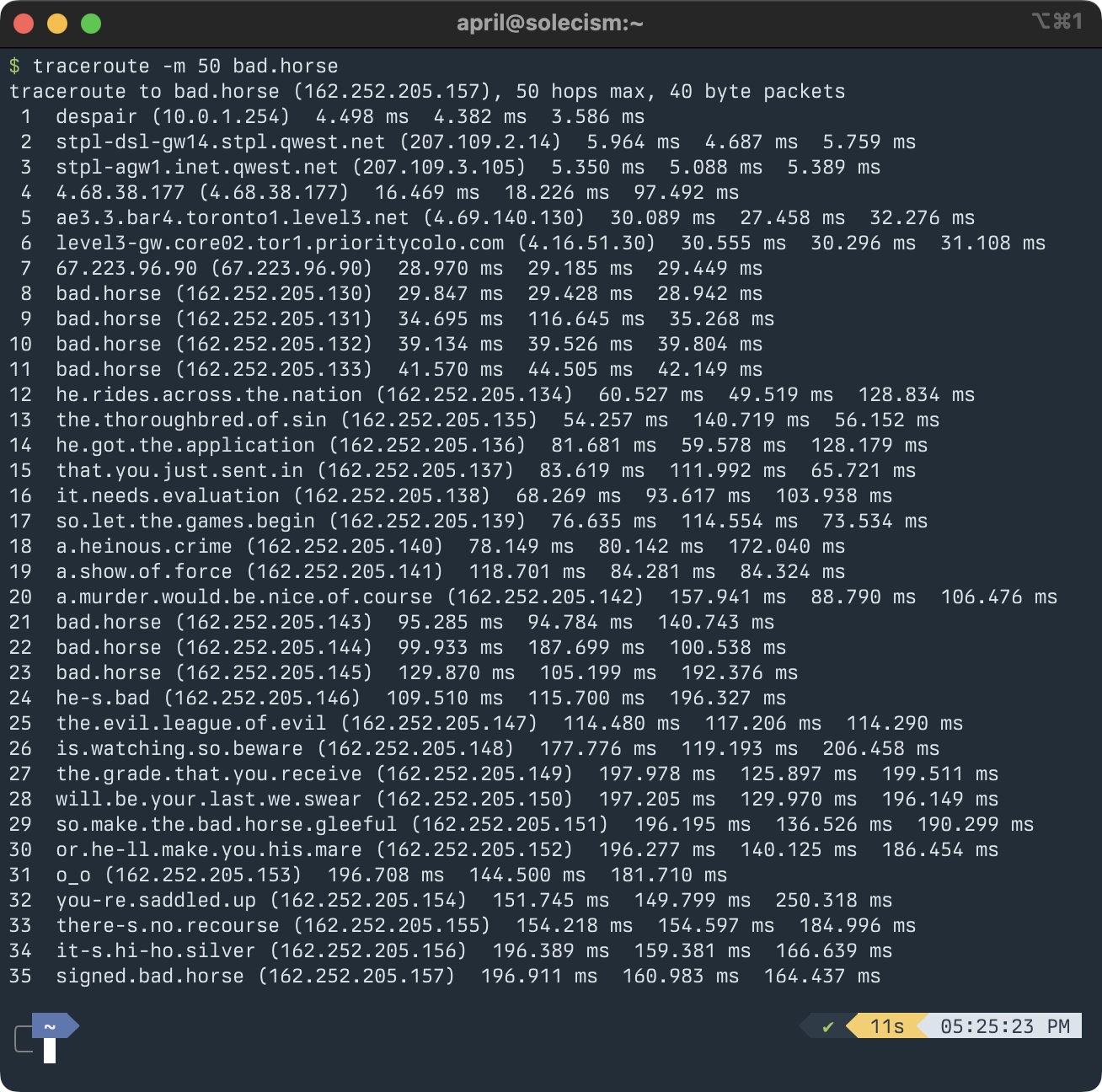Click IP (162.252.205.145) on hop 23
This screenshot has width=1102, height=1092.
[274, 672]
